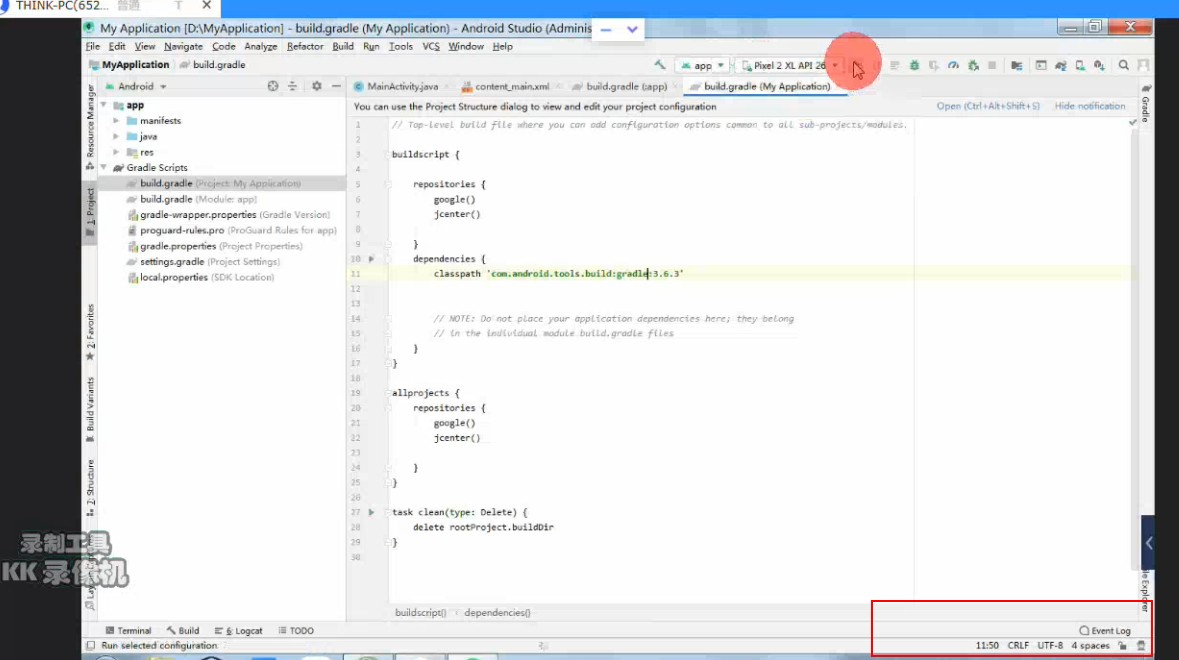The image size is (1179, 660).
Task: Close the build.gradle (:app) tab with its x
Action: click(676, 86)
